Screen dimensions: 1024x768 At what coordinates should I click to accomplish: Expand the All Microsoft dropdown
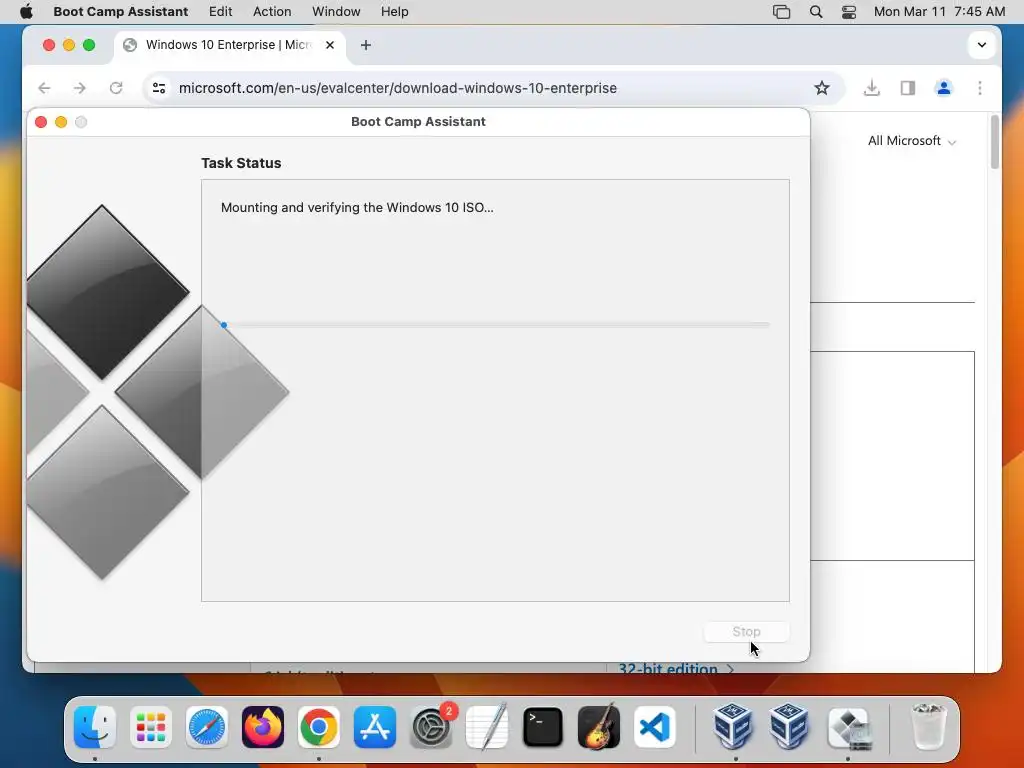coord(912,141)
